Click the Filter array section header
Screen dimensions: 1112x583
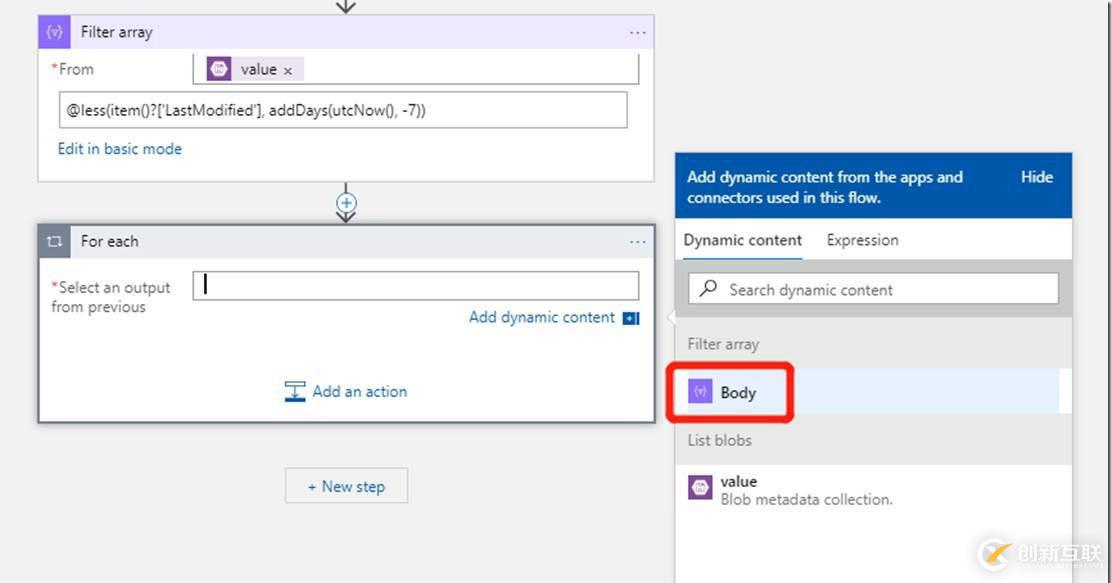[874, 344]
